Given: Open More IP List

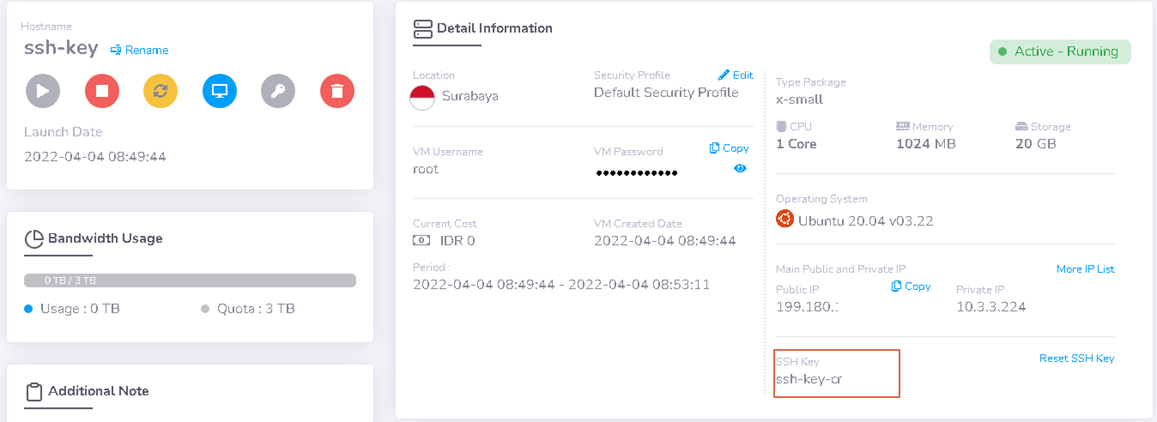Looking at the screenshot, I should click(1085, 269).
